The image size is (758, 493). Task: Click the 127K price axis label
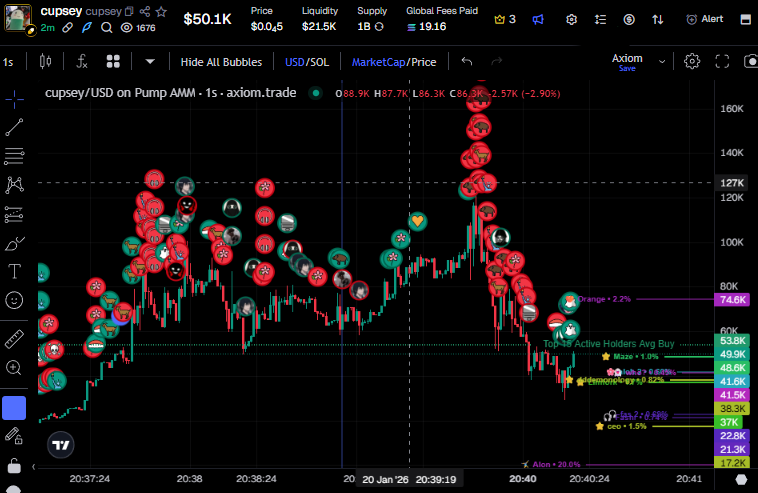pyautogui.click(x=731, y=183)
